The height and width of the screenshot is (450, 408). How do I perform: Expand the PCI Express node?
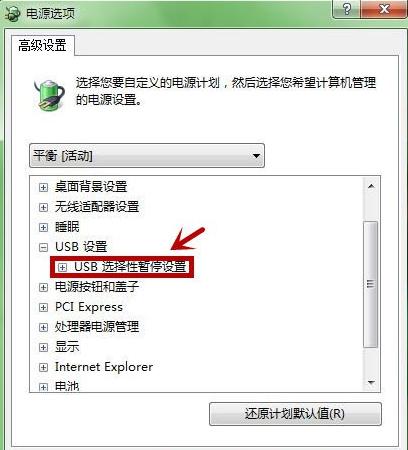click(x=43, y=307)
